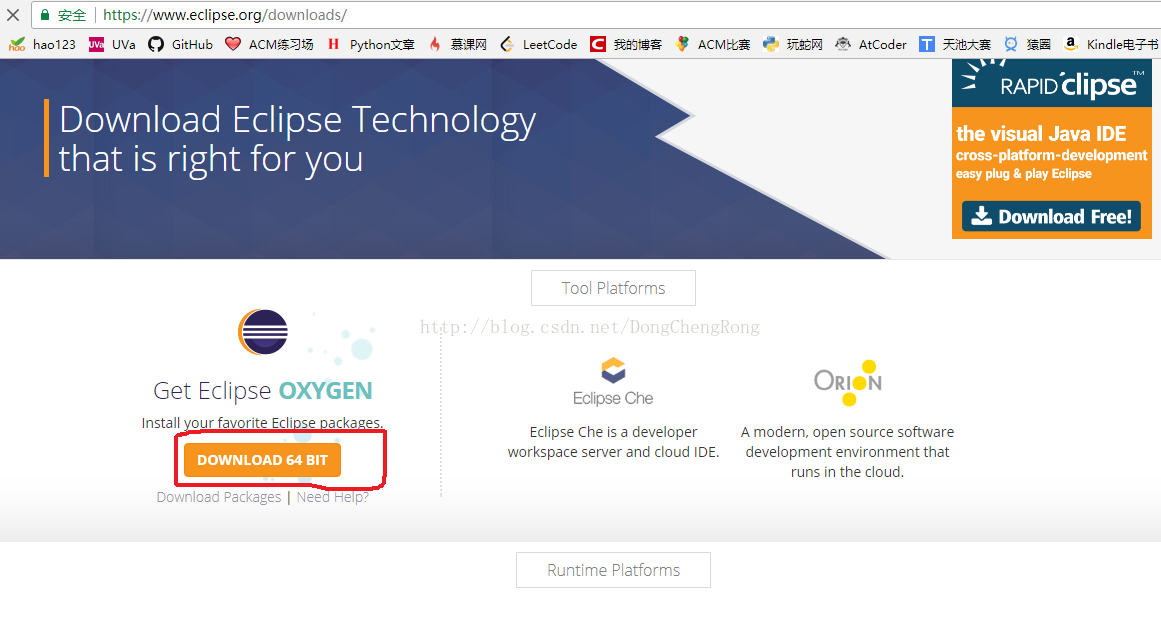Open the Kindle电子书 Amazon bookmark
Screen dimensions: 1161x633
(x=1111, y=44)
